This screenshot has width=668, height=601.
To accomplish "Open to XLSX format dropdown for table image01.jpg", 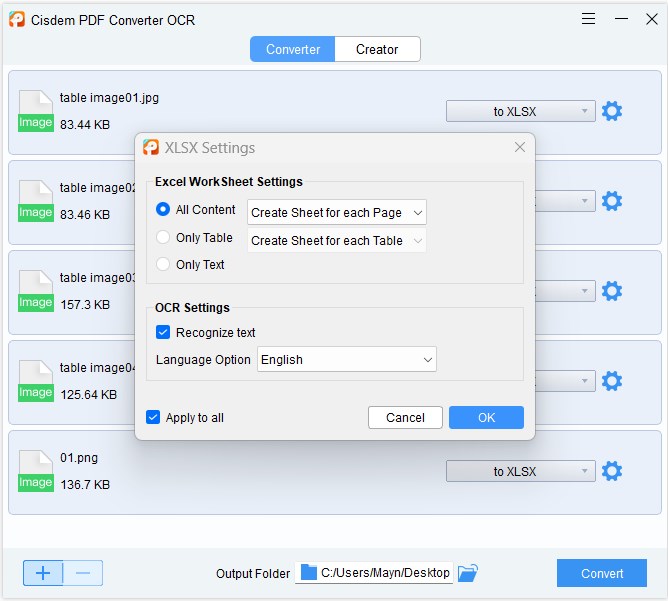I will pos(521,111).
